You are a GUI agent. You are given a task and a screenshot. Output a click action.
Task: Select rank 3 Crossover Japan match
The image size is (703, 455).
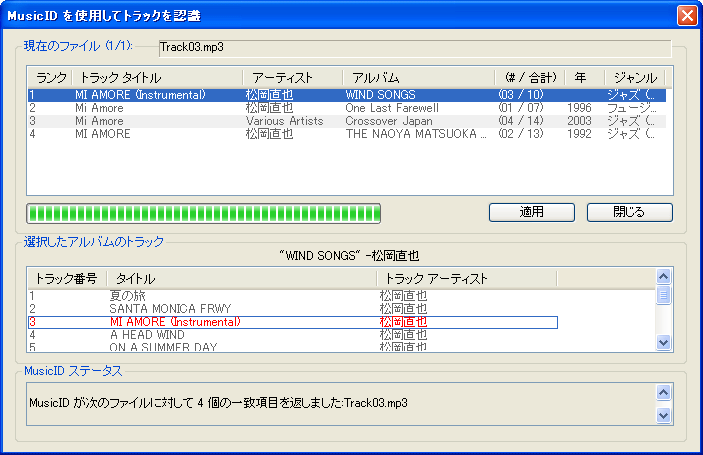[x=347, y=121]
